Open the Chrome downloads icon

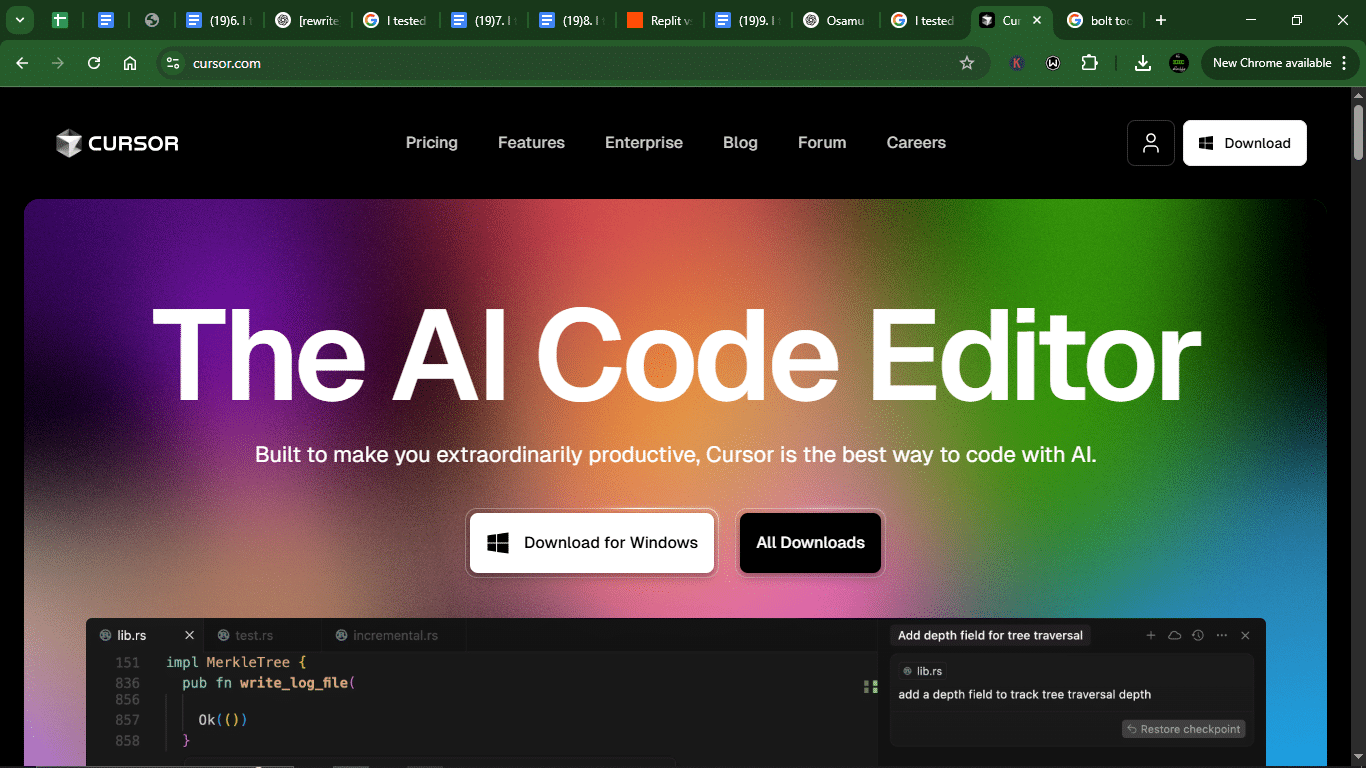tap(1143, 63)
